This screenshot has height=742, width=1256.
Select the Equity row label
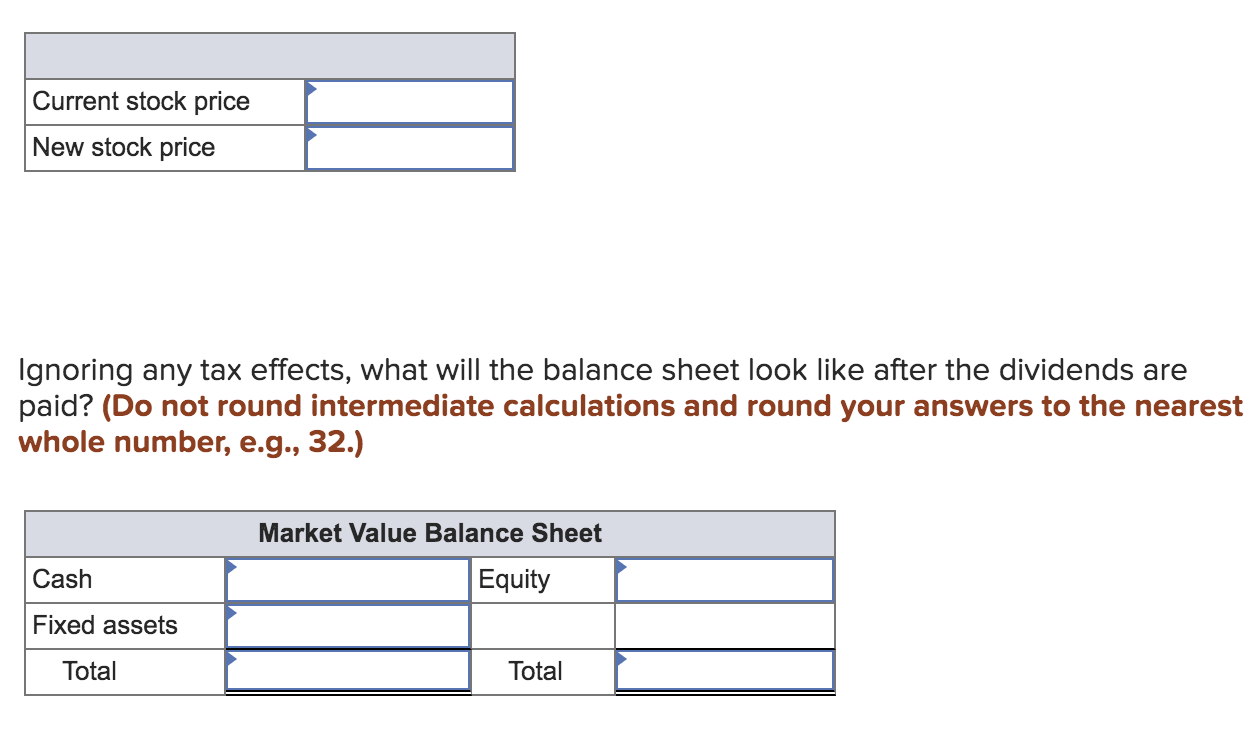tap(513, 579)
